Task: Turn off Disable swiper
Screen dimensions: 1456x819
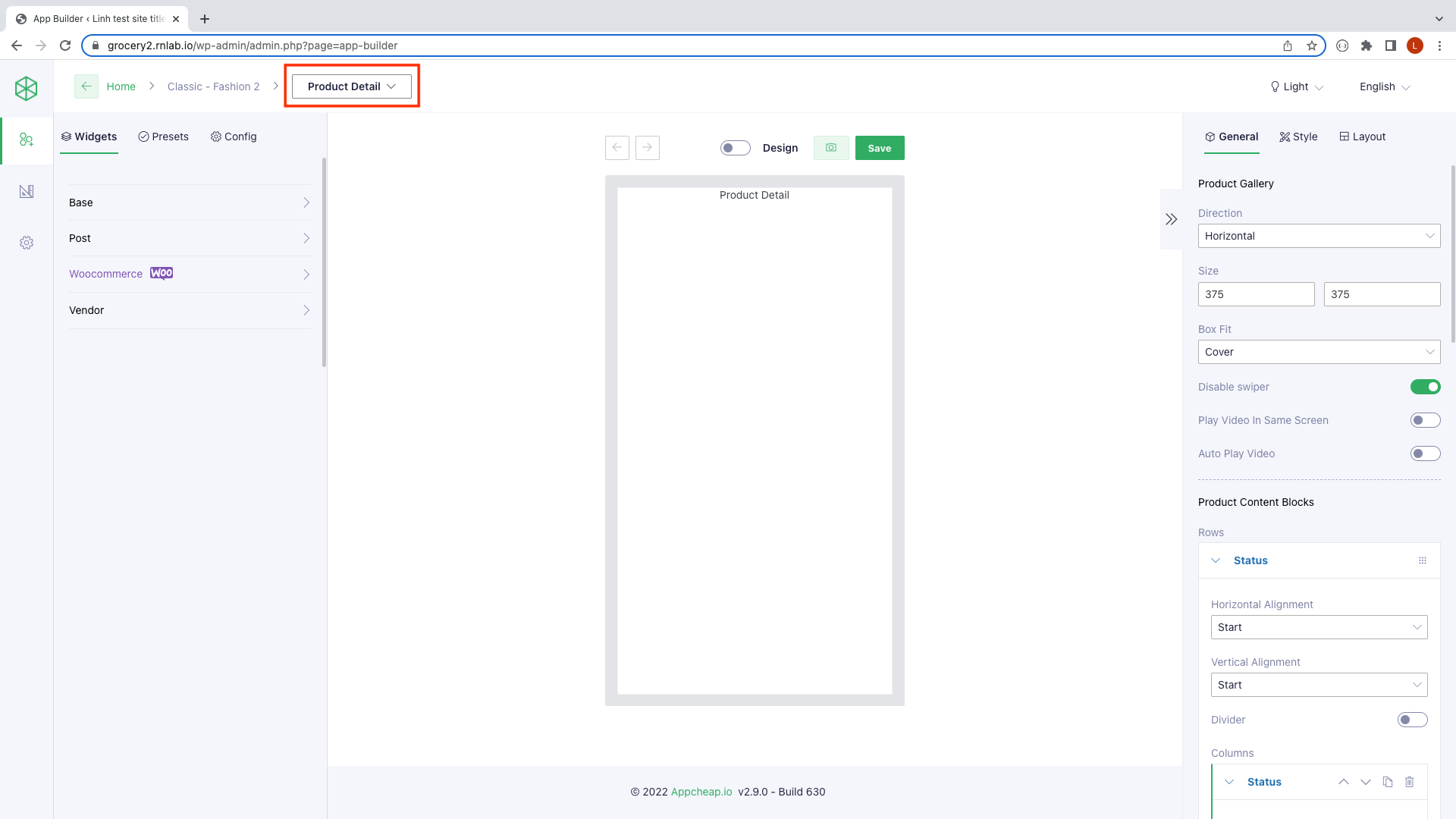Action: tap(1425, 387)
